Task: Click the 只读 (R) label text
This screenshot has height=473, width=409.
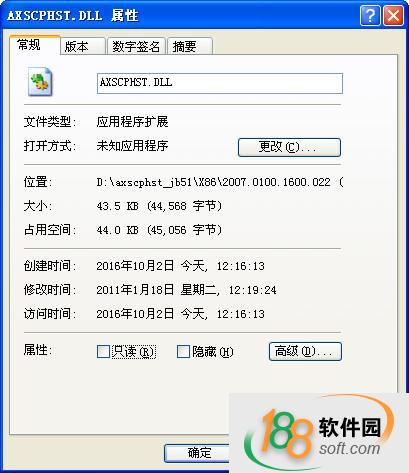Action: pos(133,352)
